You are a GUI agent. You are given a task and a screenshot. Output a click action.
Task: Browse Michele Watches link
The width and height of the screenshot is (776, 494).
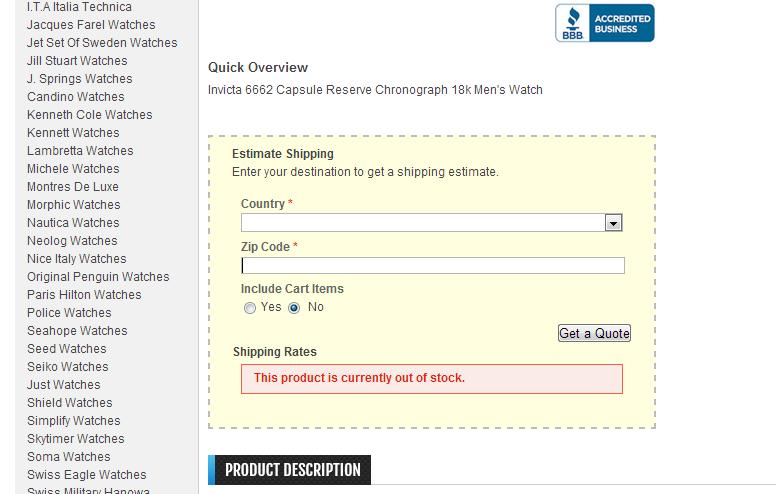coord(73,169)
